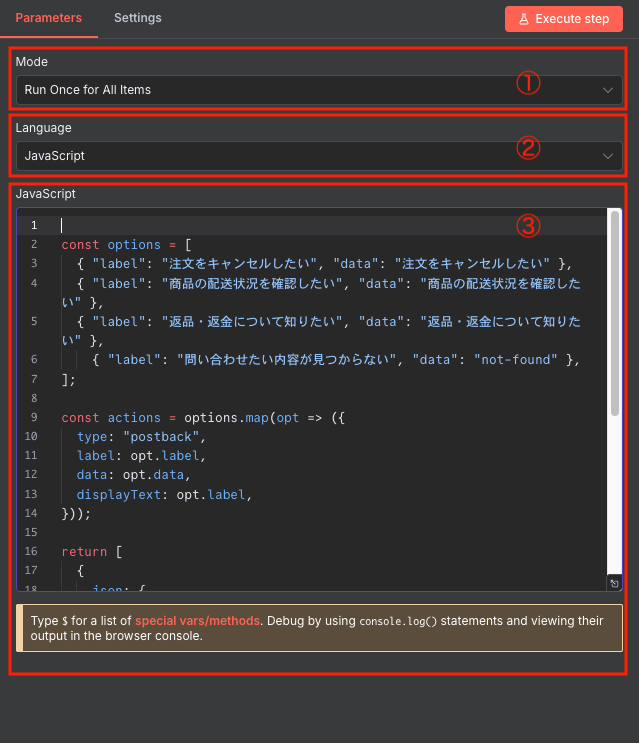Screen dimensions: 639x743
Task: Click the expand editor icon at bottom corner
Action: pos(614,583)
